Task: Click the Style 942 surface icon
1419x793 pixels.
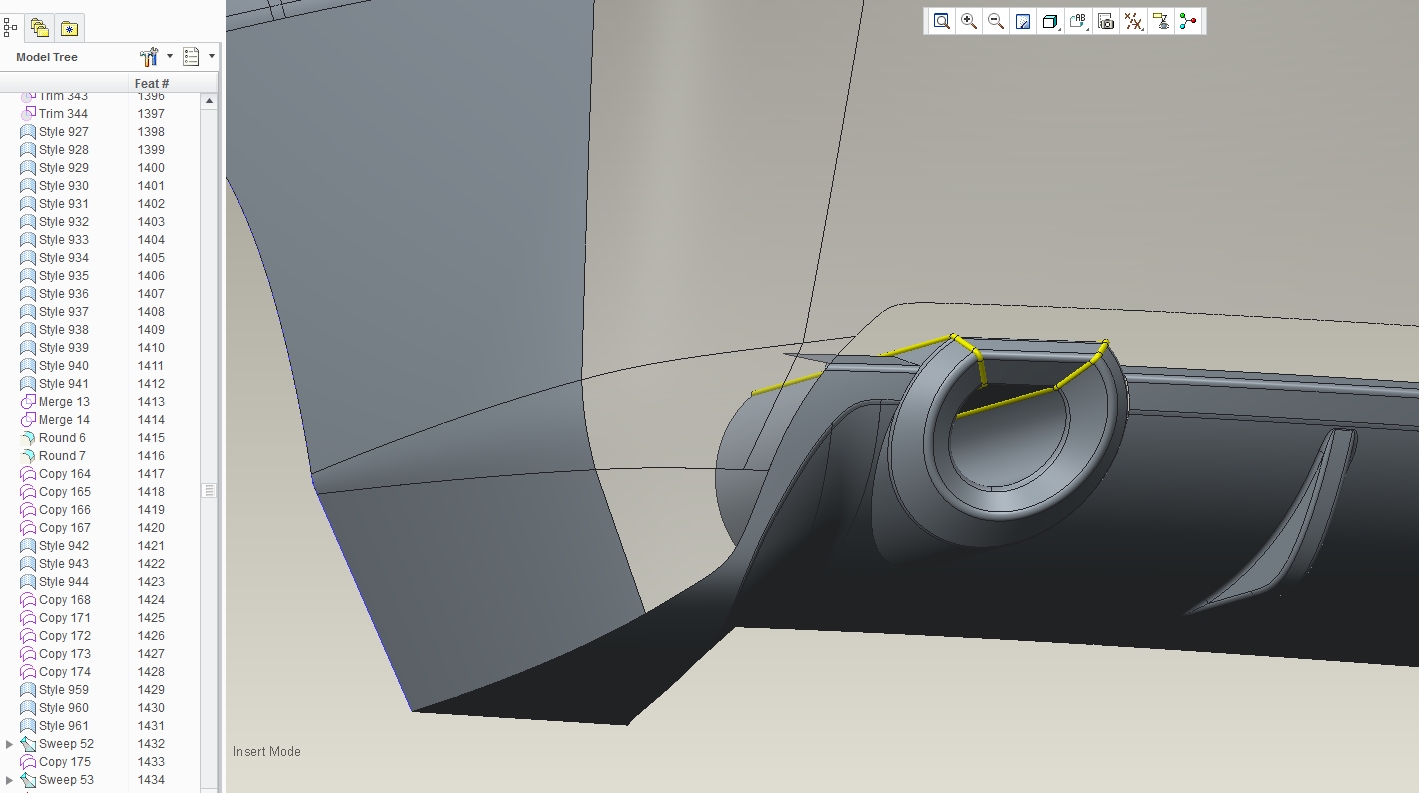Action: (28, 546)
